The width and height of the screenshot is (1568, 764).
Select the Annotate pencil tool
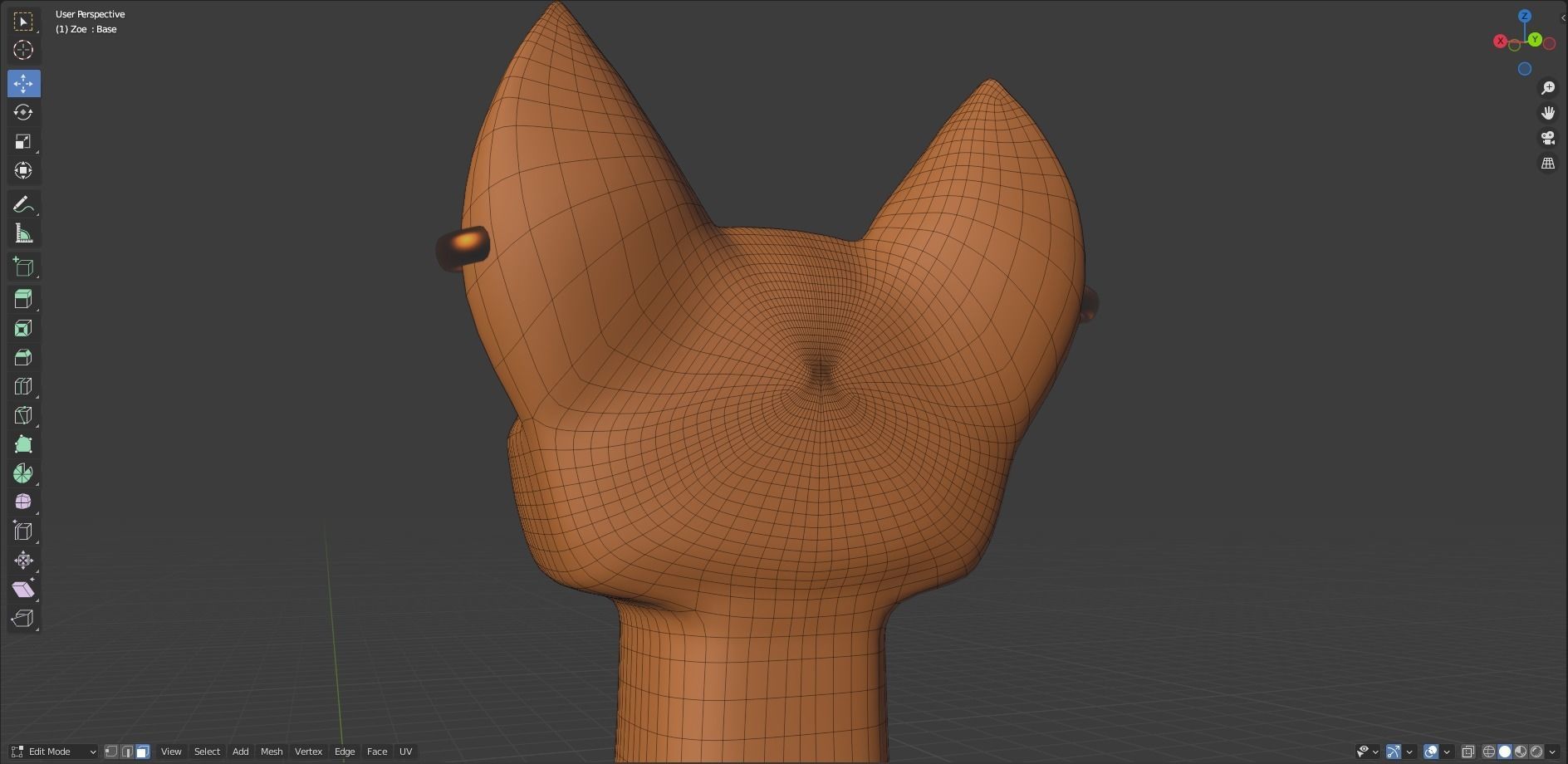tap(23, 204)
